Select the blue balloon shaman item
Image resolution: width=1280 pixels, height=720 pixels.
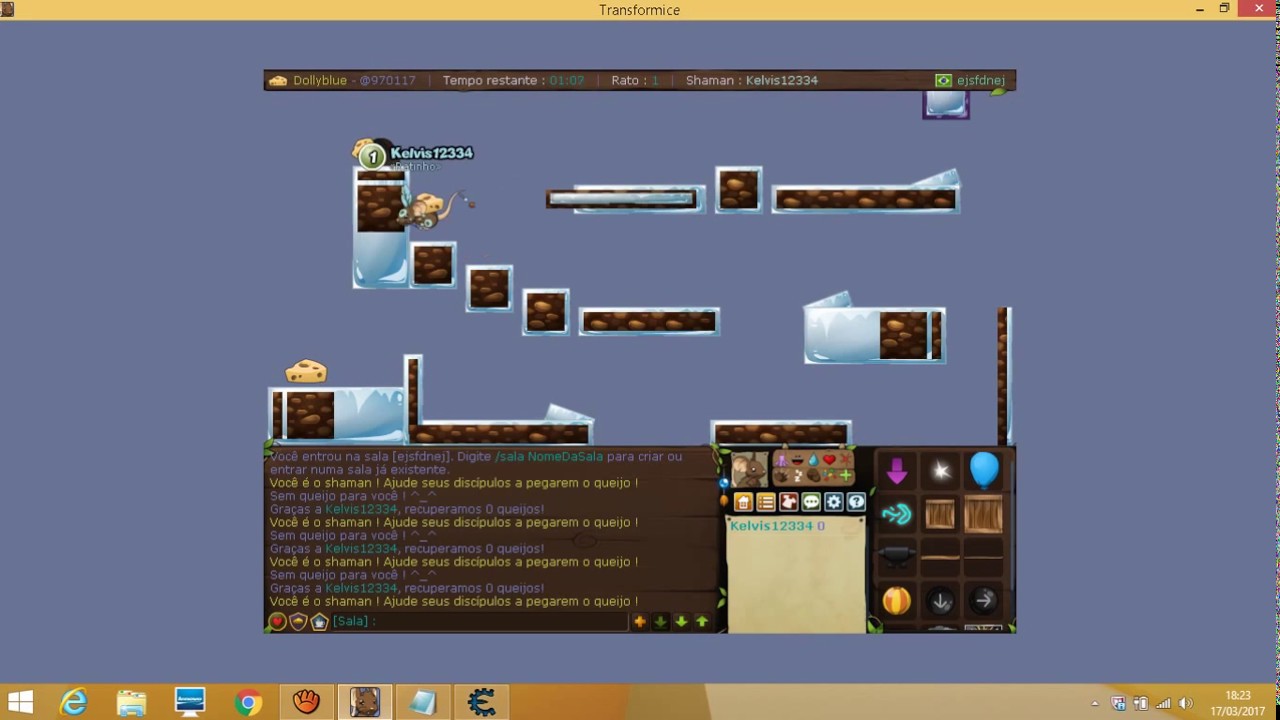pos(984,470)
